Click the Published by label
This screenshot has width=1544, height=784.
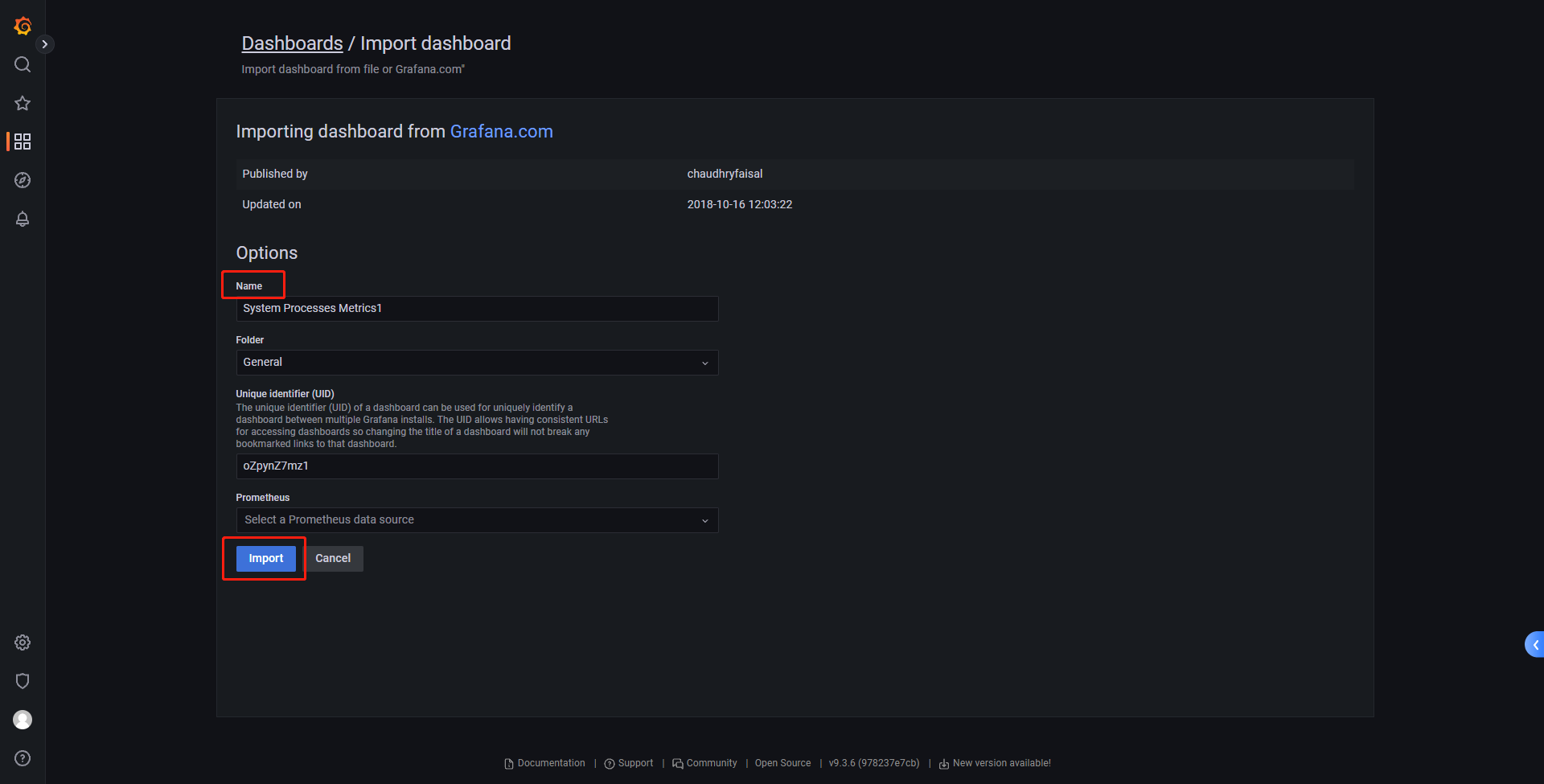click(275, 174)
